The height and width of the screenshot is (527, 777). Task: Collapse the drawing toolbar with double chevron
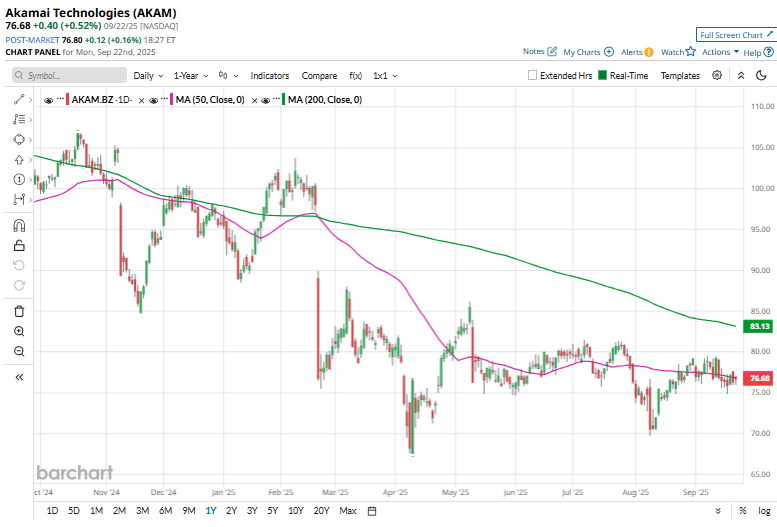click(x=19, y=377)
